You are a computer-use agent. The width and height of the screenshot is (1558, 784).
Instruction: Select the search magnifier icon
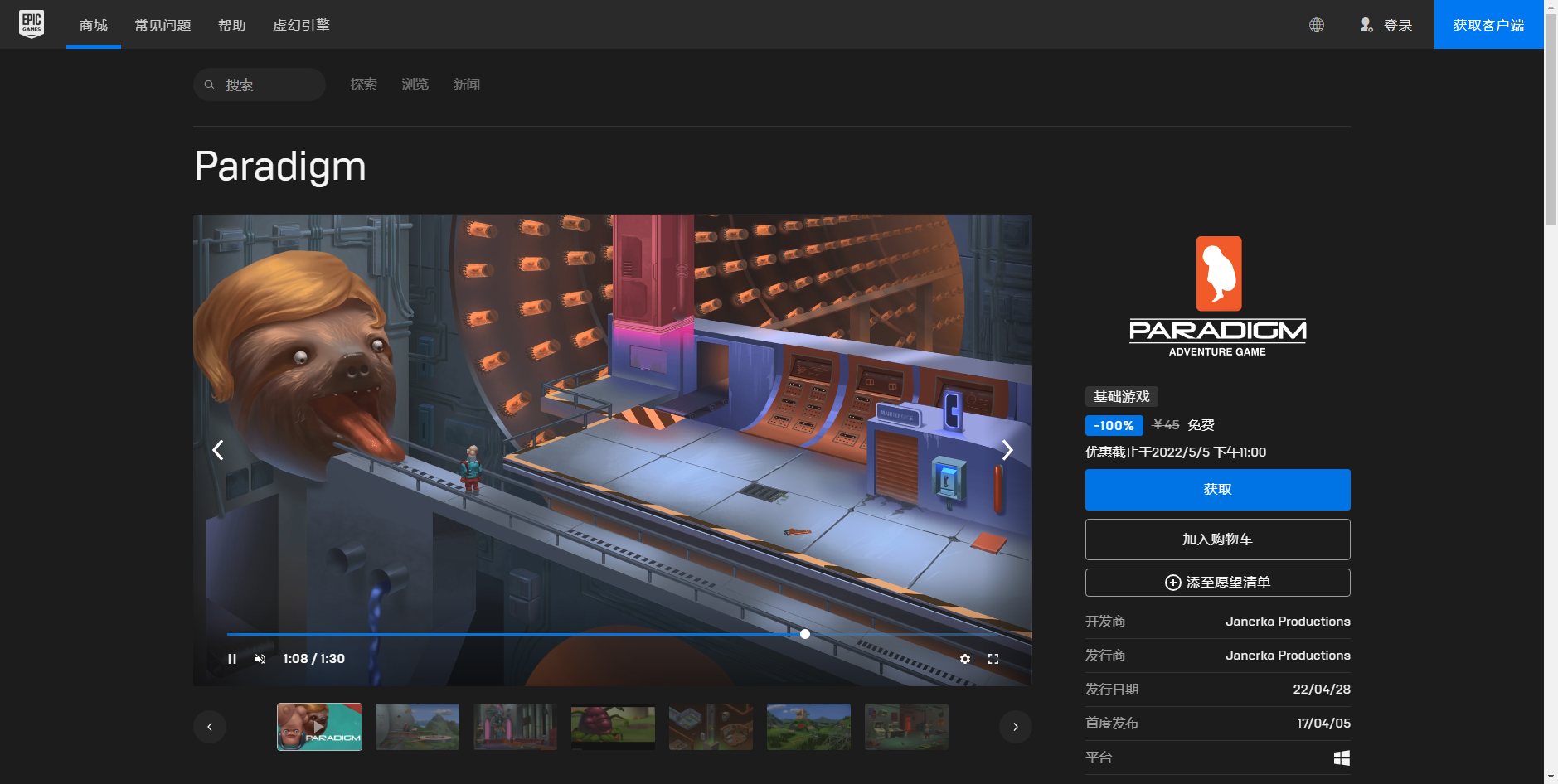[x=210, y=84]
